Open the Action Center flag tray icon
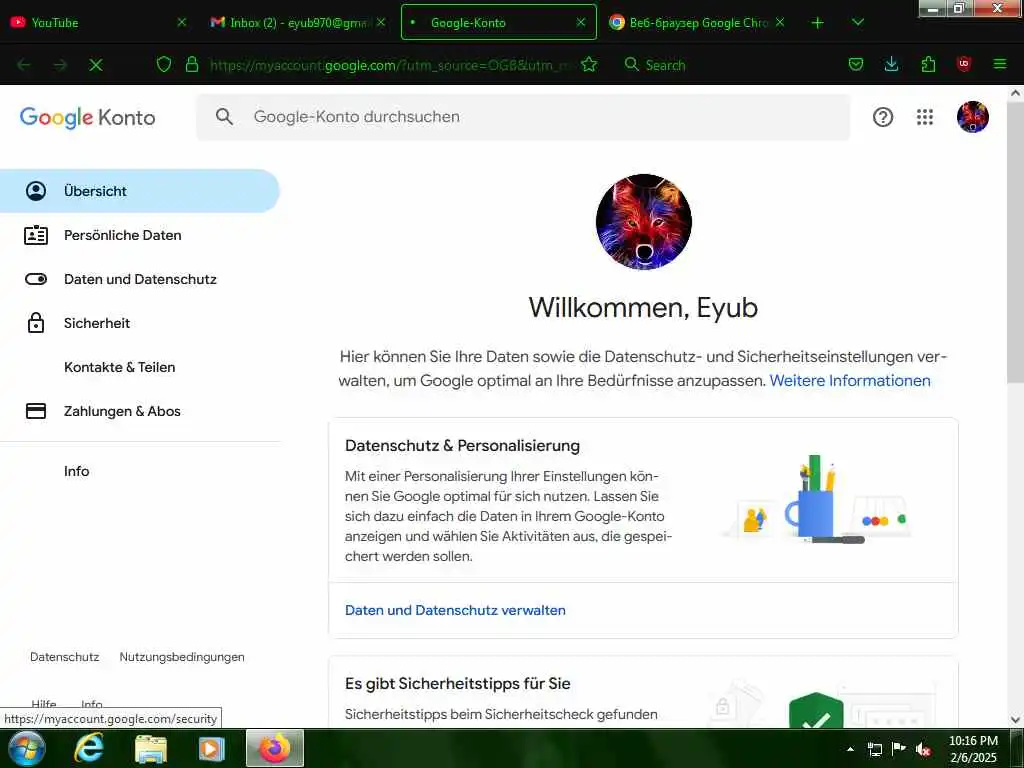Image resolution: width=1024 pixels, height=768 pixels. pyautogui.click(x=899, y=749)
